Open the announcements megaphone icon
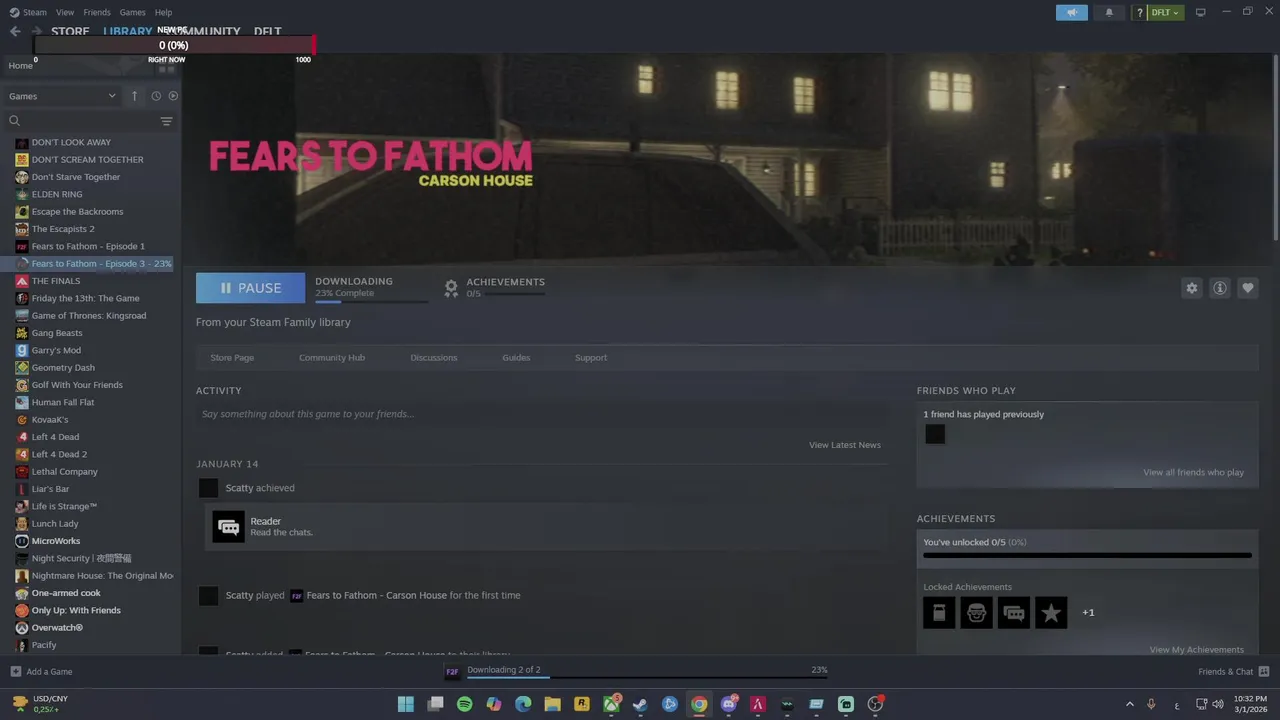This screenshot has width=1280, height=720. [1072, 12]
